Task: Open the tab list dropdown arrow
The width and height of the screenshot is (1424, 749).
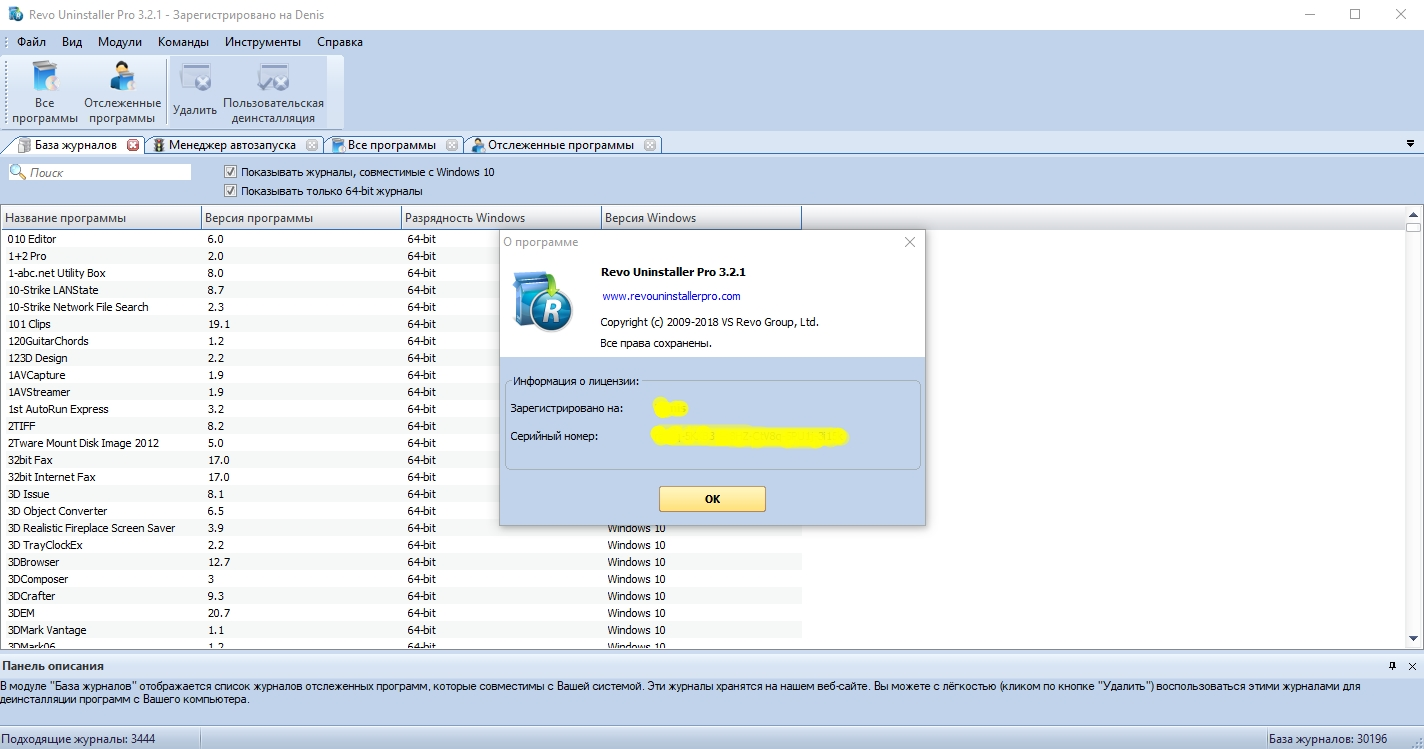Action: coord(1410,145)
